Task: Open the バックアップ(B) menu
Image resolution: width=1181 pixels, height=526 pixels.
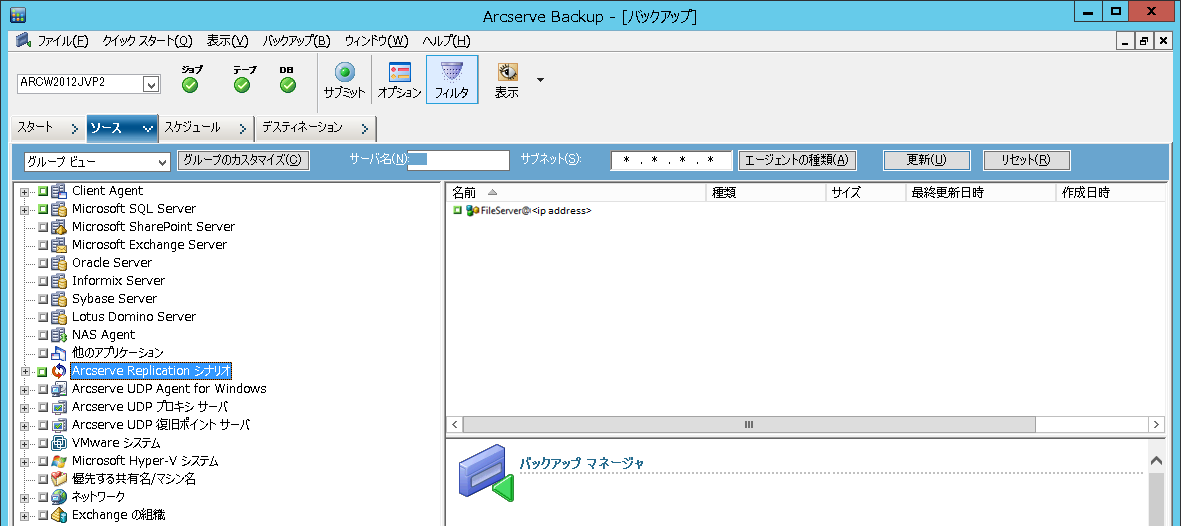Action: tap(297, 41)
